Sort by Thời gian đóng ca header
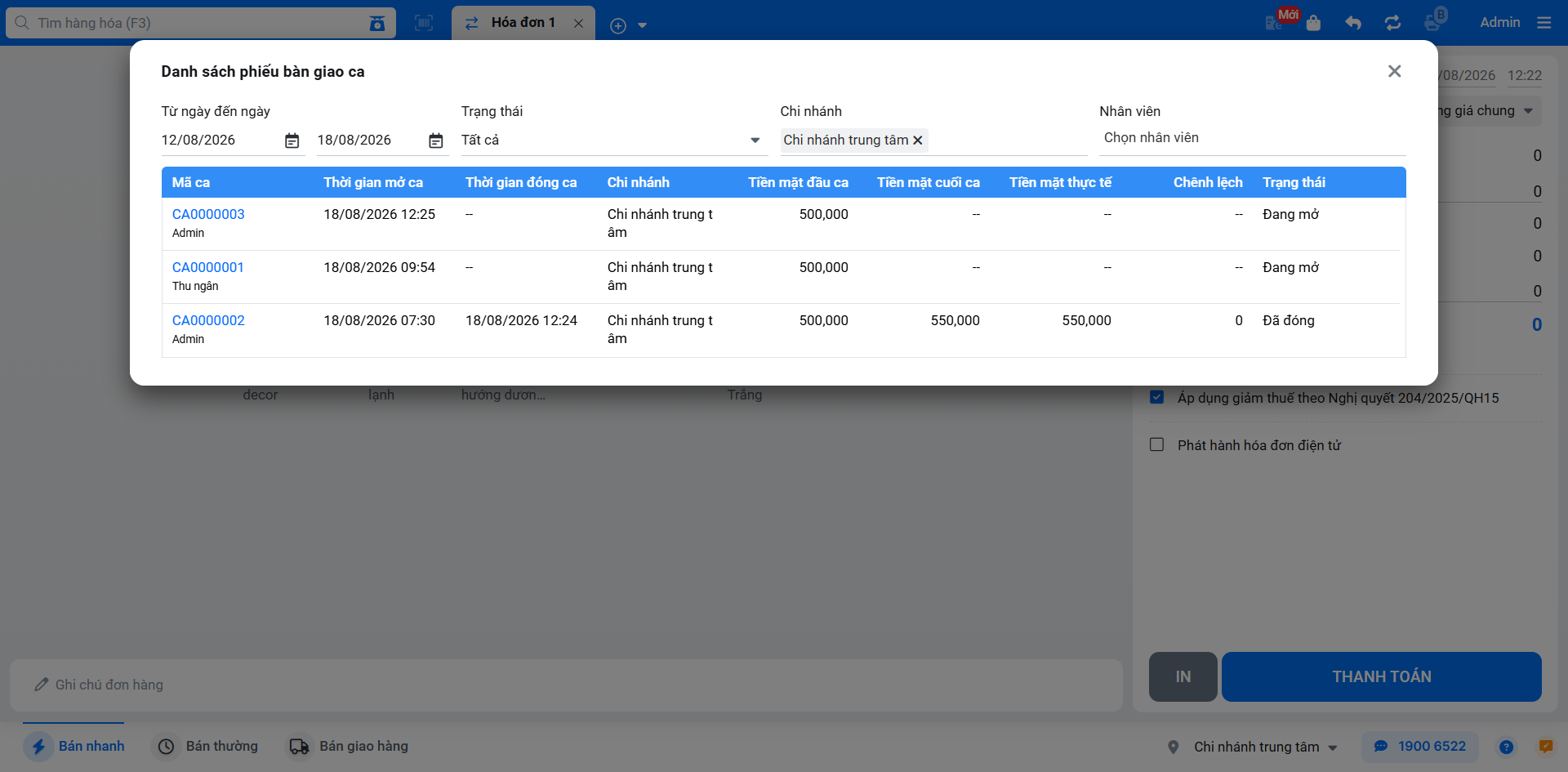 [x=521, y=182]
